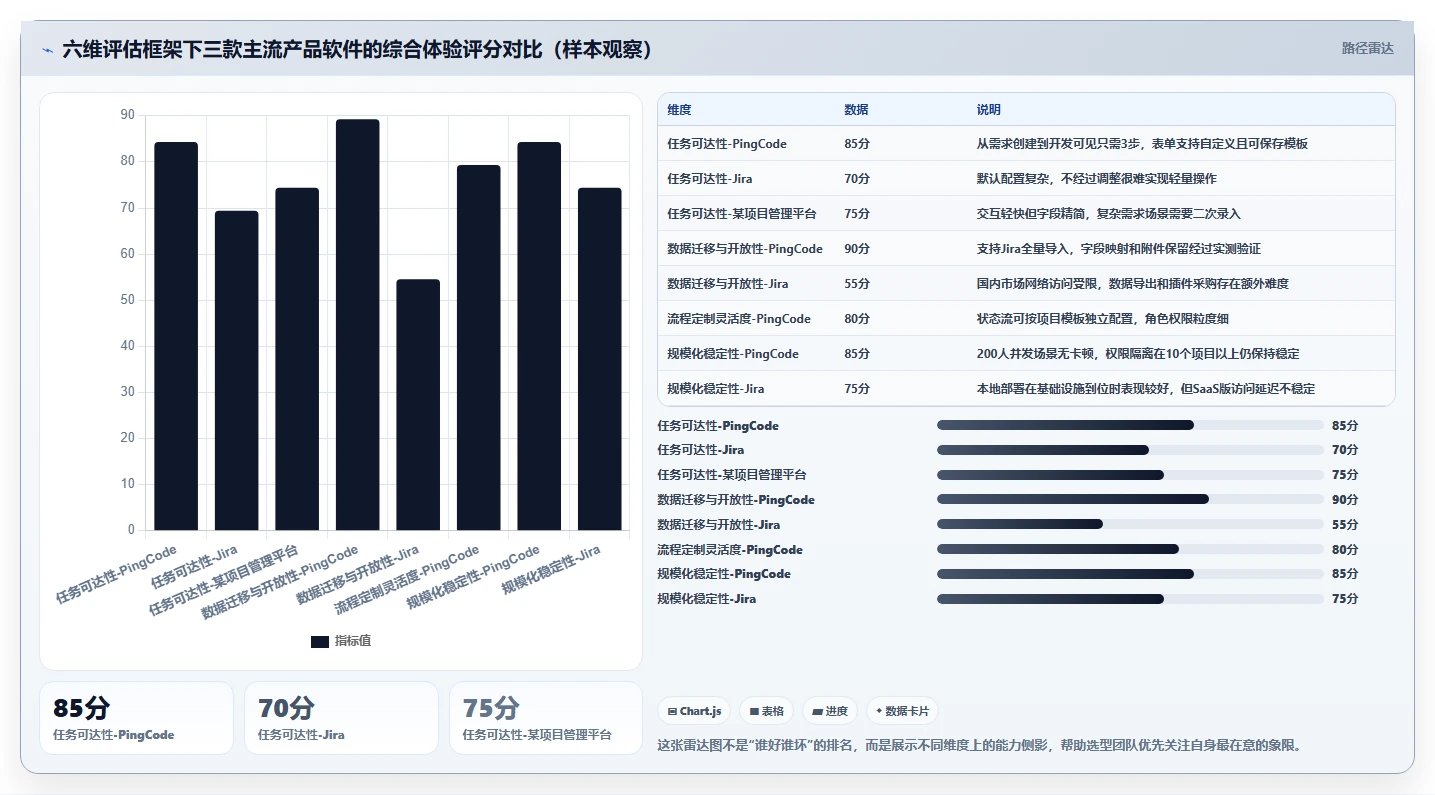Click the description 默认配置复杂，不经过调整很难实现轻量操作

(x=1096, y=179)
